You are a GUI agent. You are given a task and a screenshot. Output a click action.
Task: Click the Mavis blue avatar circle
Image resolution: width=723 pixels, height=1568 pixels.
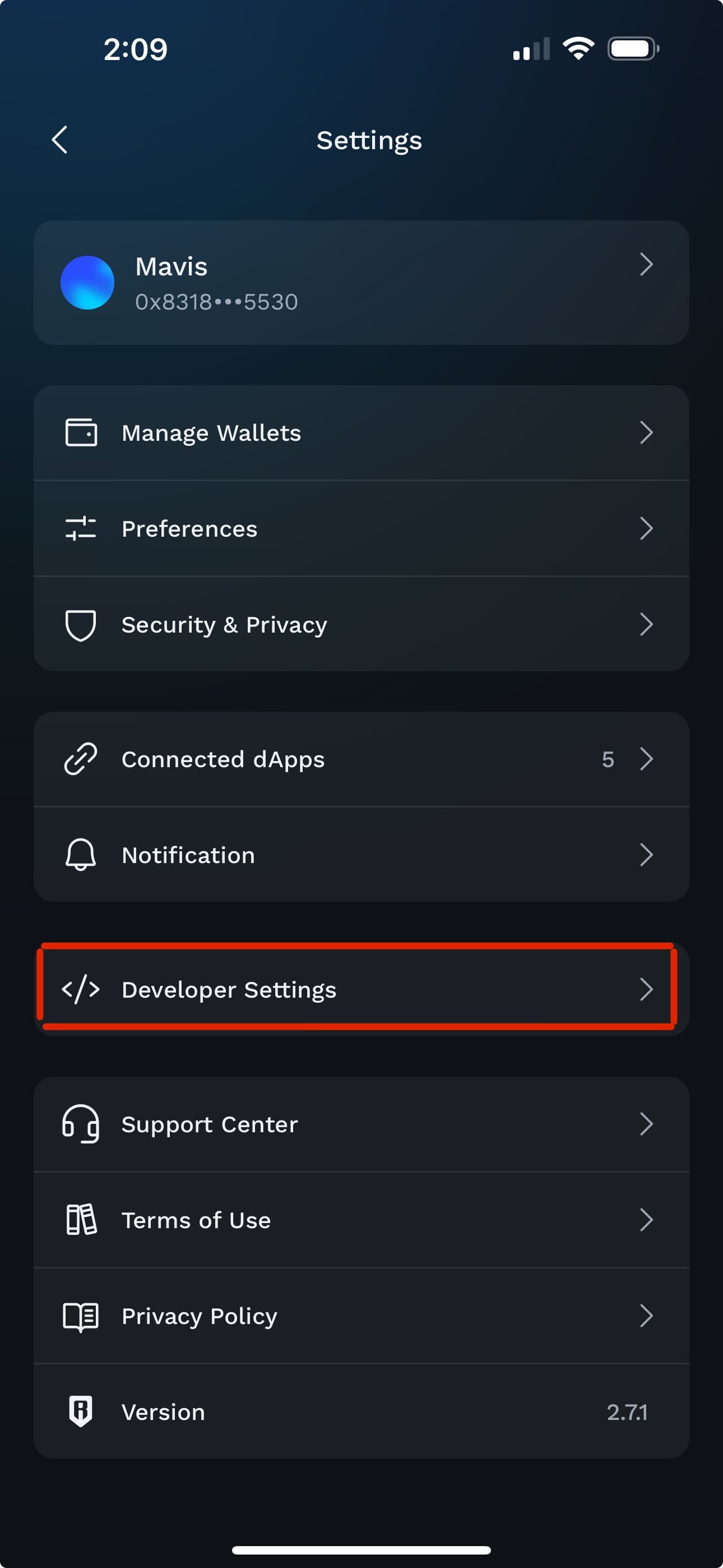tap(87, 283)
